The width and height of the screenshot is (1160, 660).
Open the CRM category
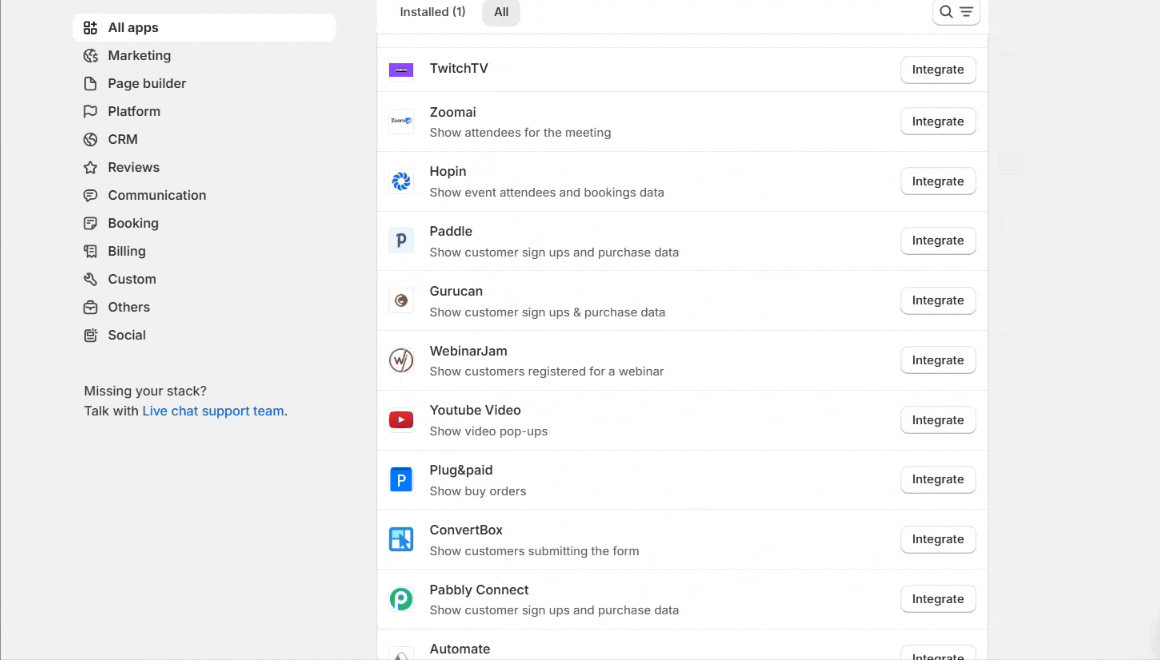pyautogui.click(x=123, y=140)
